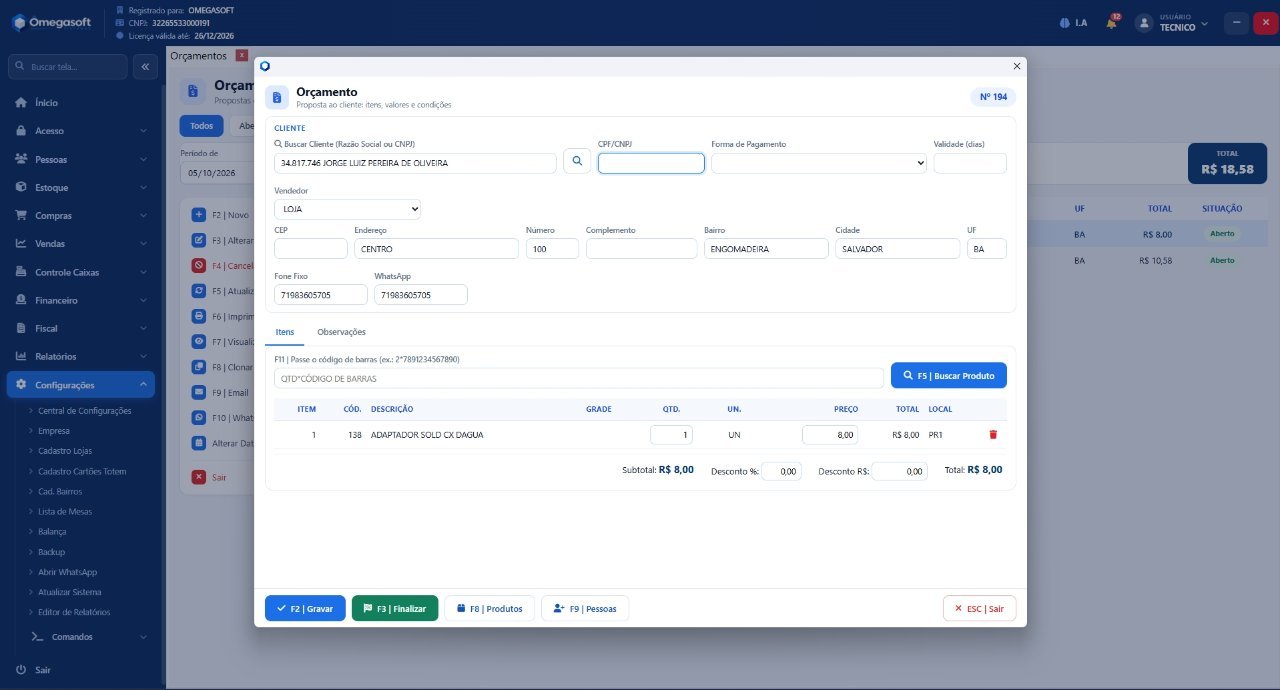Click the F5 refresh icon in background window

click(198, 291)
